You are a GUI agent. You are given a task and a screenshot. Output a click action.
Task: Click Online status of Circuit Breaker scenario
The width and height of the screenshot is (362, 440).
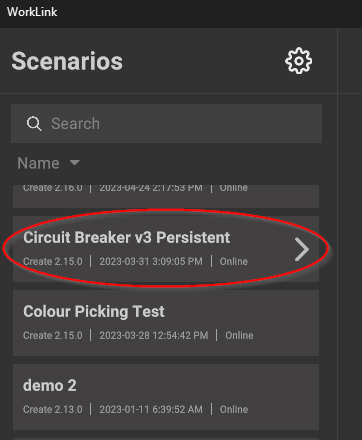(233, 261)
